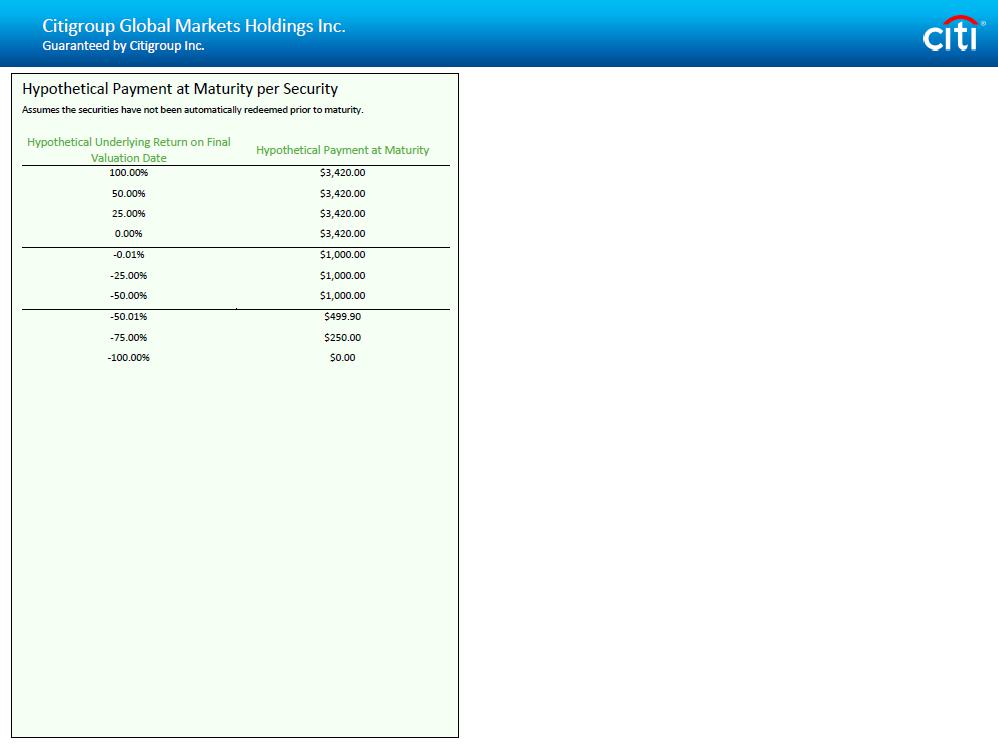Image resolution: width=998 pixels, height=751 pixels.
Task: Click the 50.00% return cell
Action: 129,193
